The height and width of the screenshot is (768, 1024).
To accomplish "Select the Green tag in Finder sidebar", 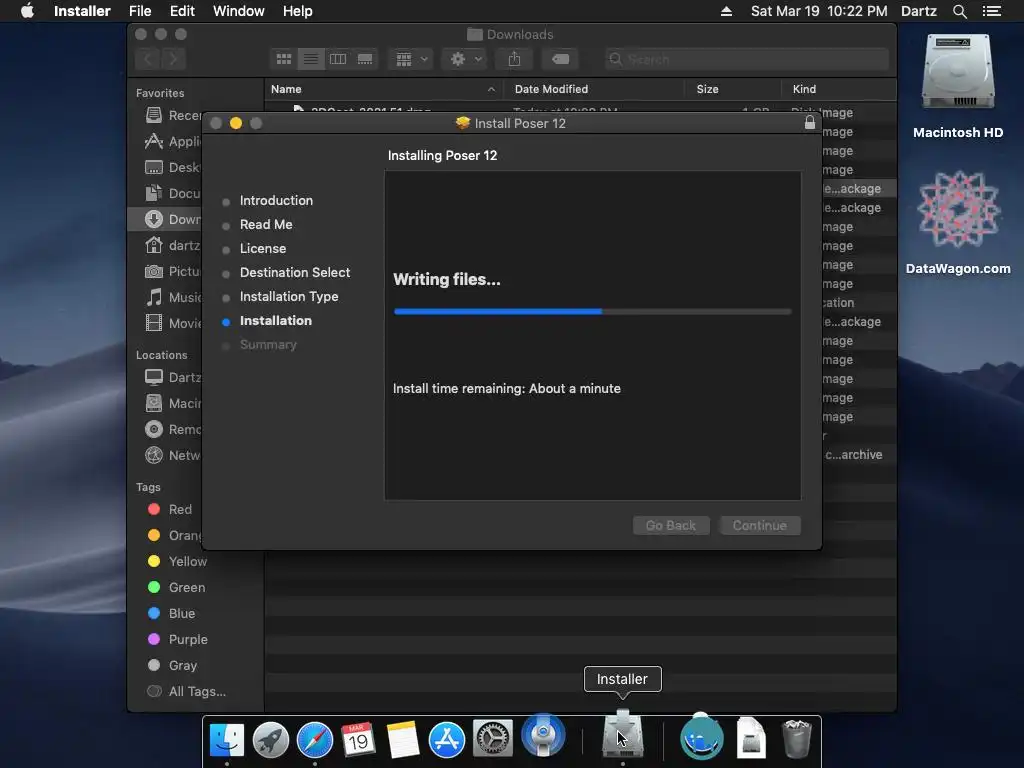I will click(x=176, y=587).
